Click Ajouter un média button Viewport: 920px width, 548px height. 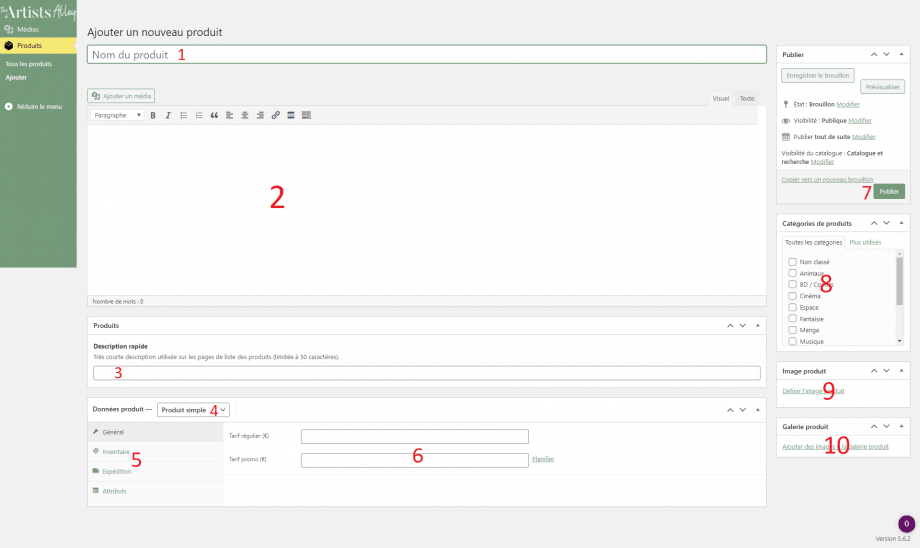click(x=121, y=96)
